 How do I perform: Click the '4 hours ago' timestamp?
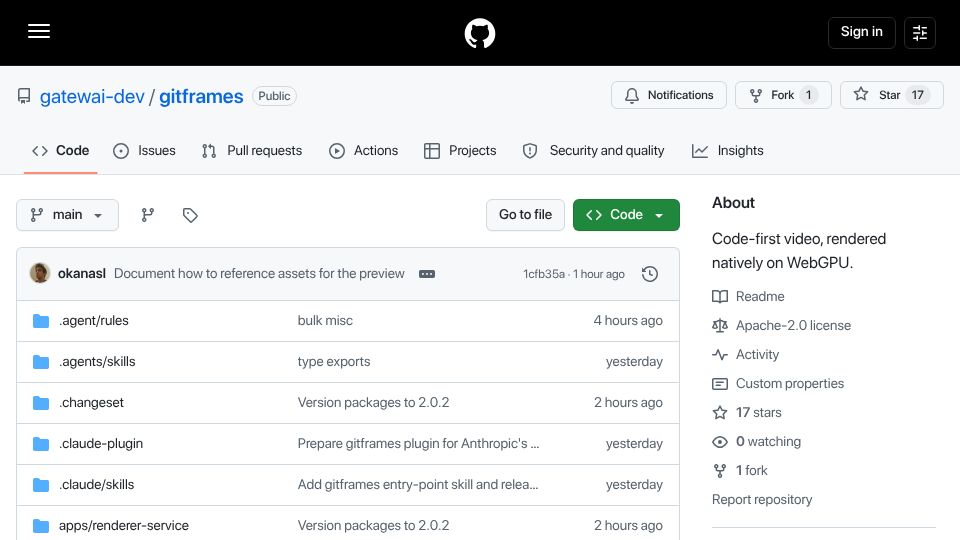point(628,321)
